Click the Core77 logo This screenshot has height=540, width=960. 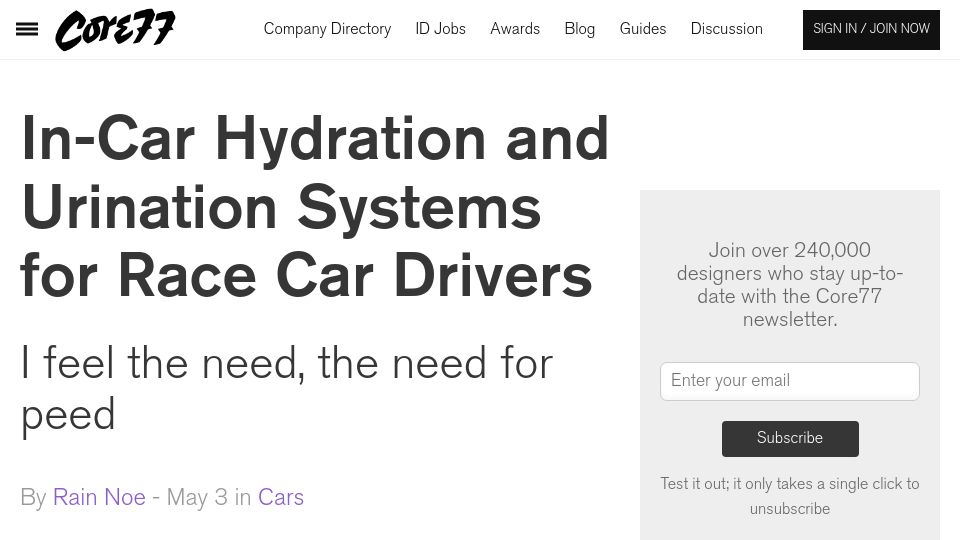tap(114, 29)
